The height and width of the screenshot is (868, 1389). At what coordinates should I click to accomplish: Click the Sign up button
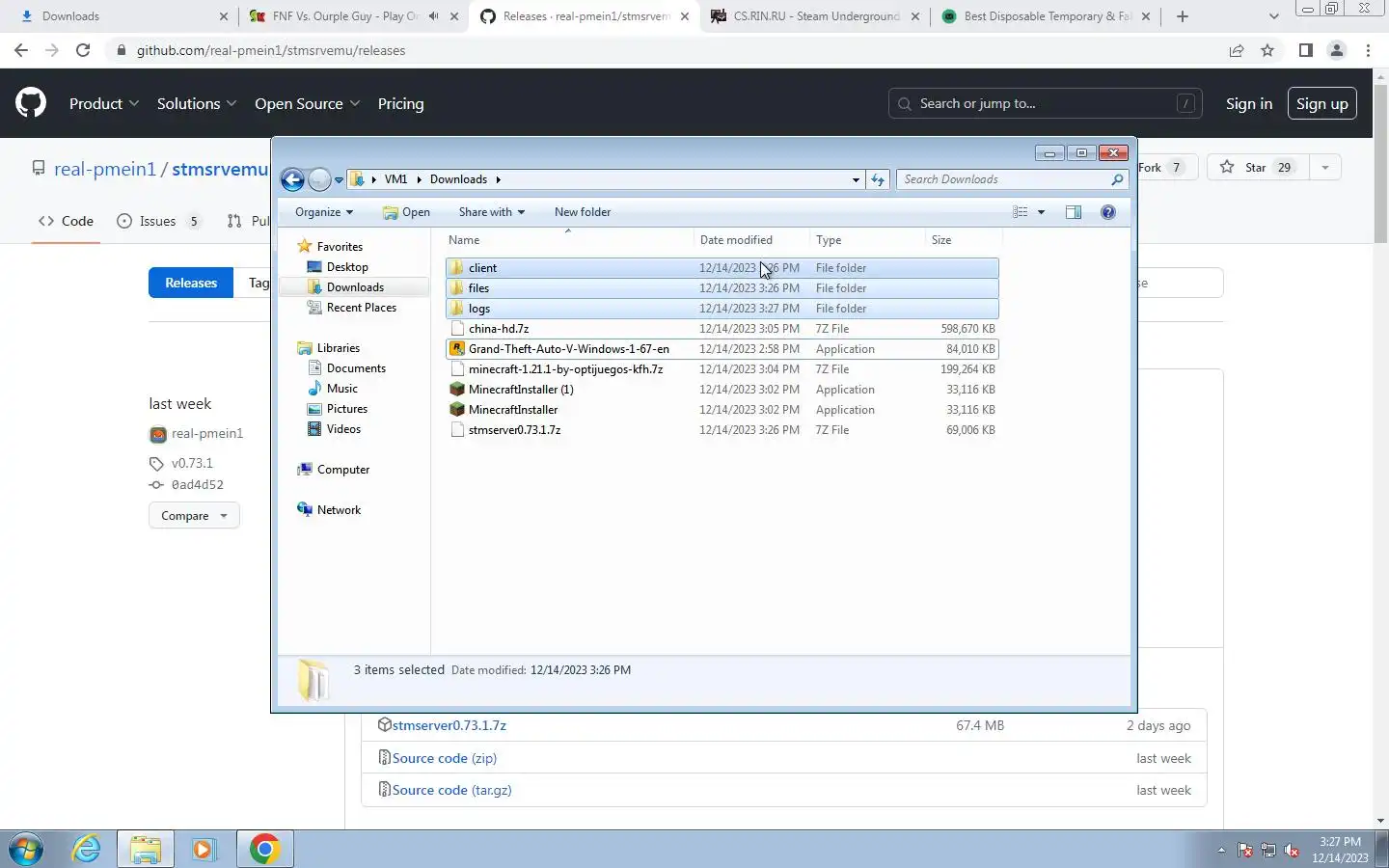click(1322, 103)
